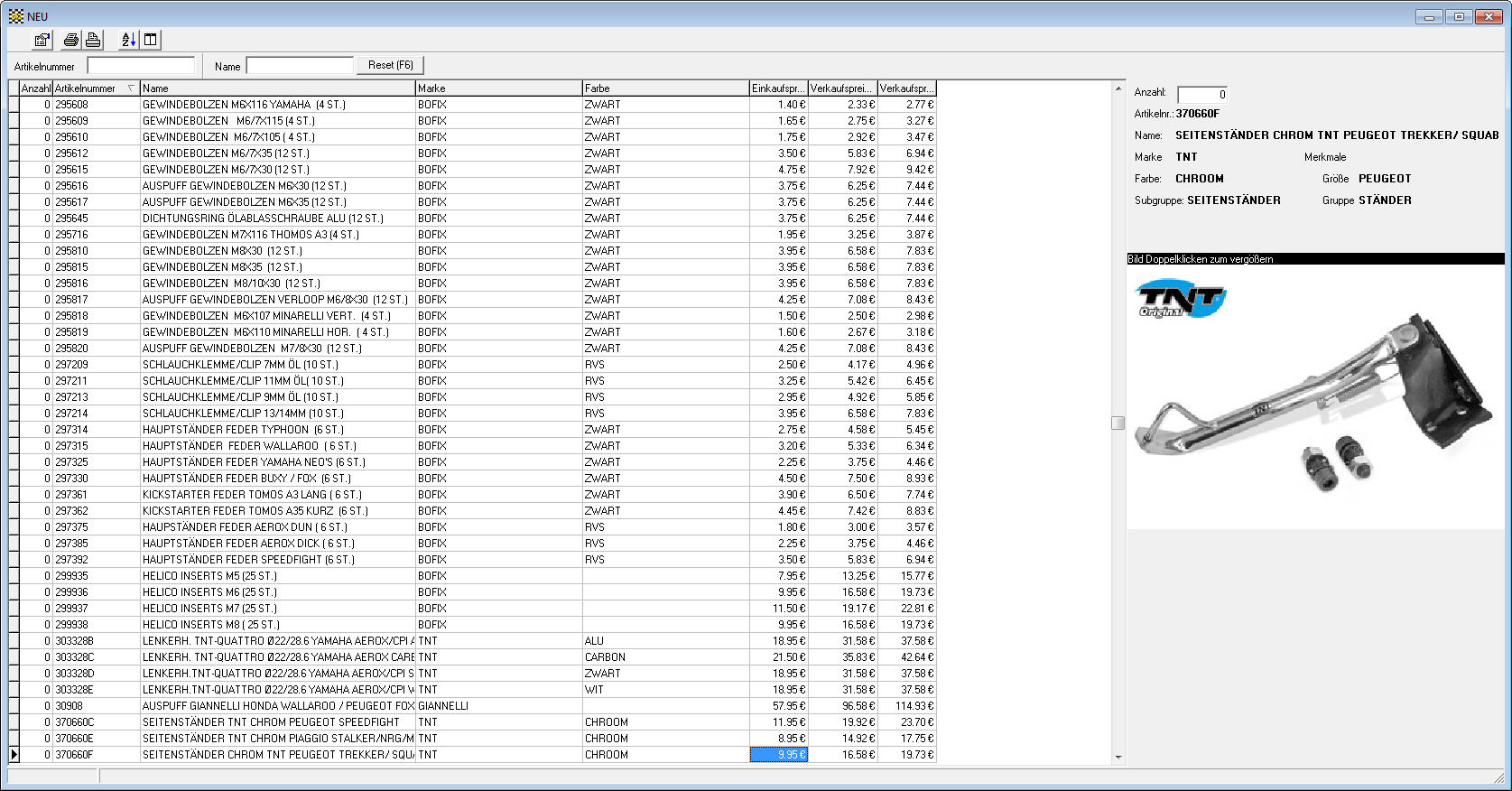Click the highlighted 9.95 € purchase price cell

pos(779,755)
